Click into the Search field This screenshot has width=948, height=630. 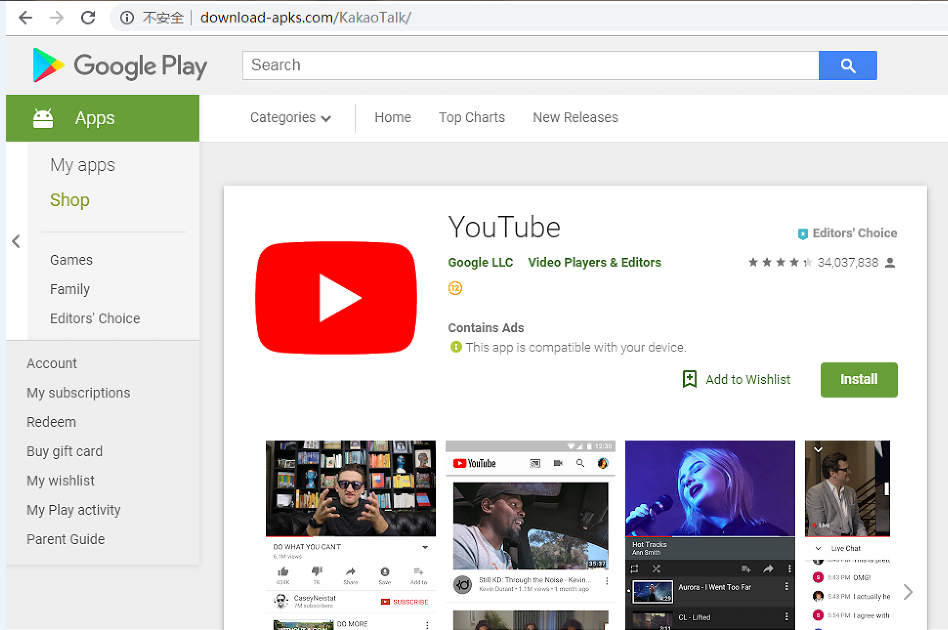(530, 65)
